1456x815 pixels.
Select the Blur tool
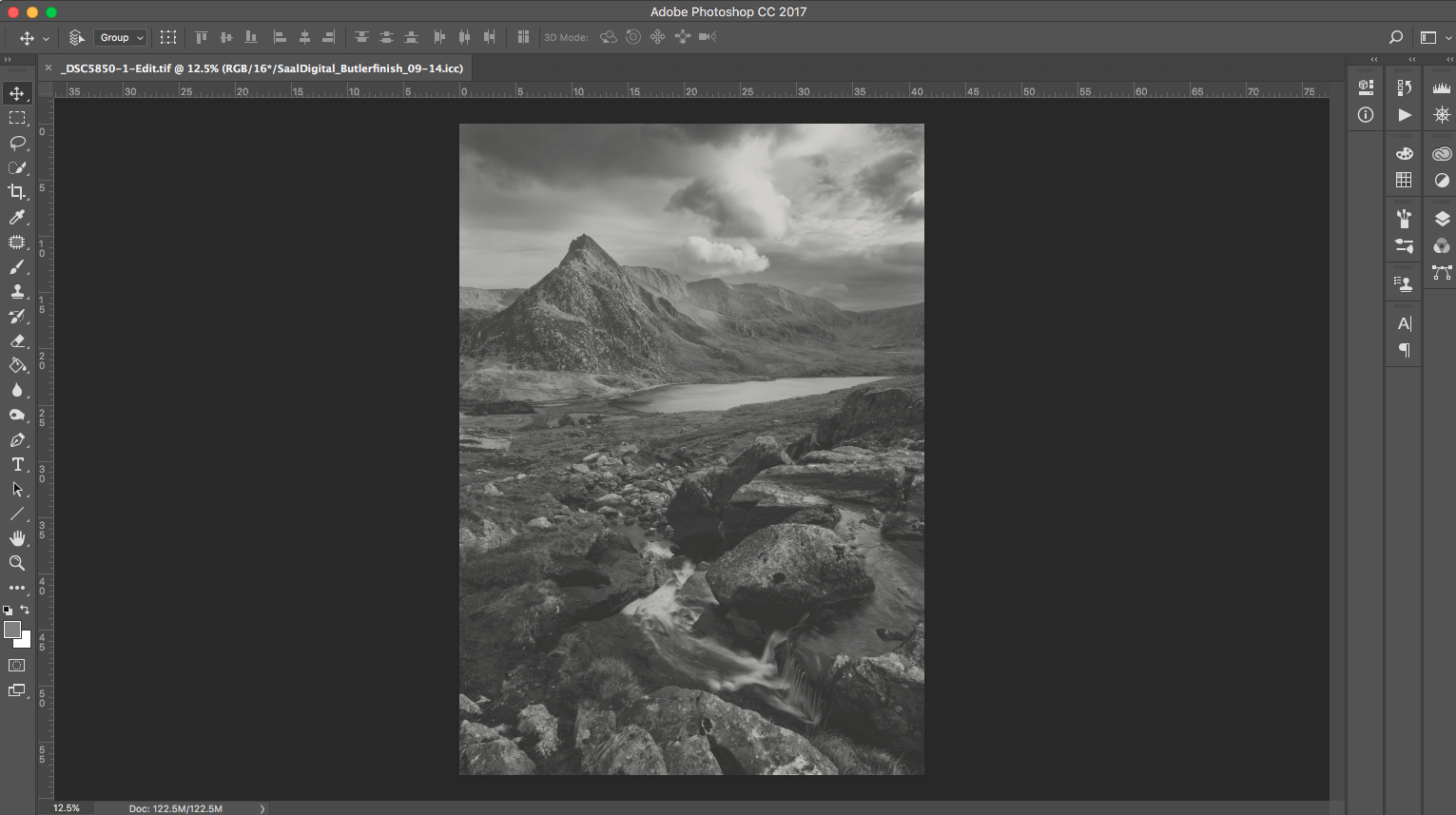[17, 390]
